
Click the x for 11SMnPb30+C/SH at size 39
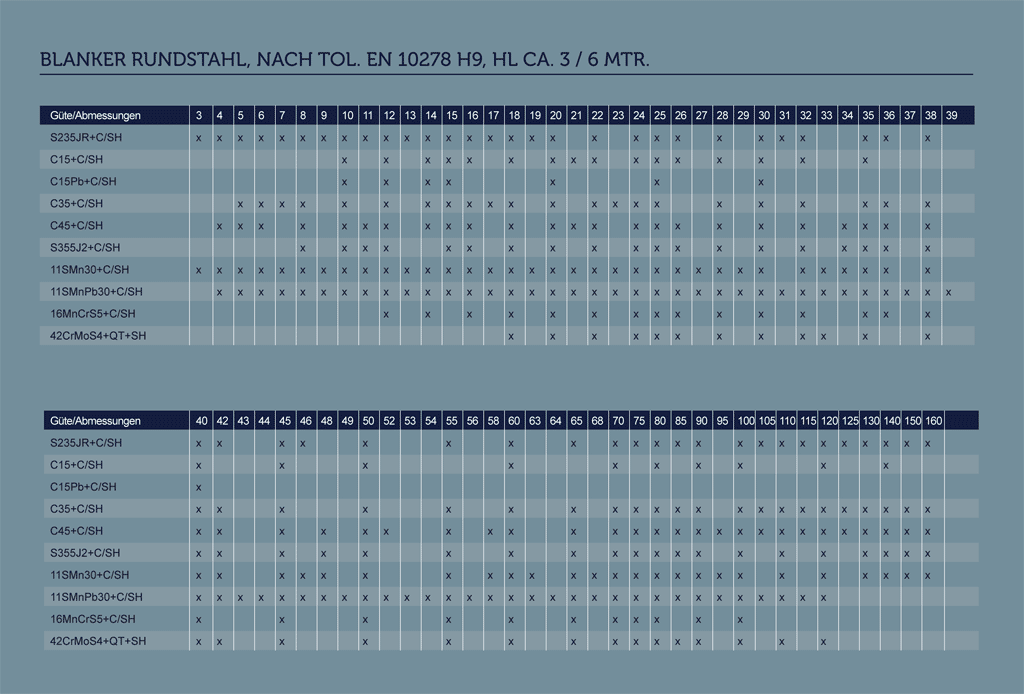948,292
